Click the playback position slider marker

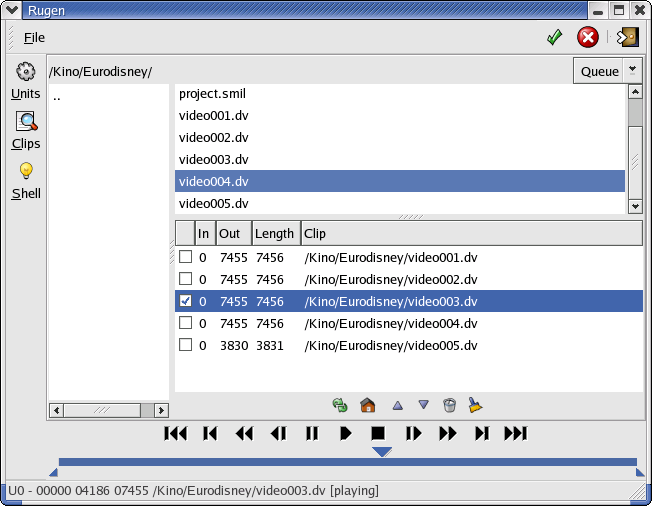[381, 452]
